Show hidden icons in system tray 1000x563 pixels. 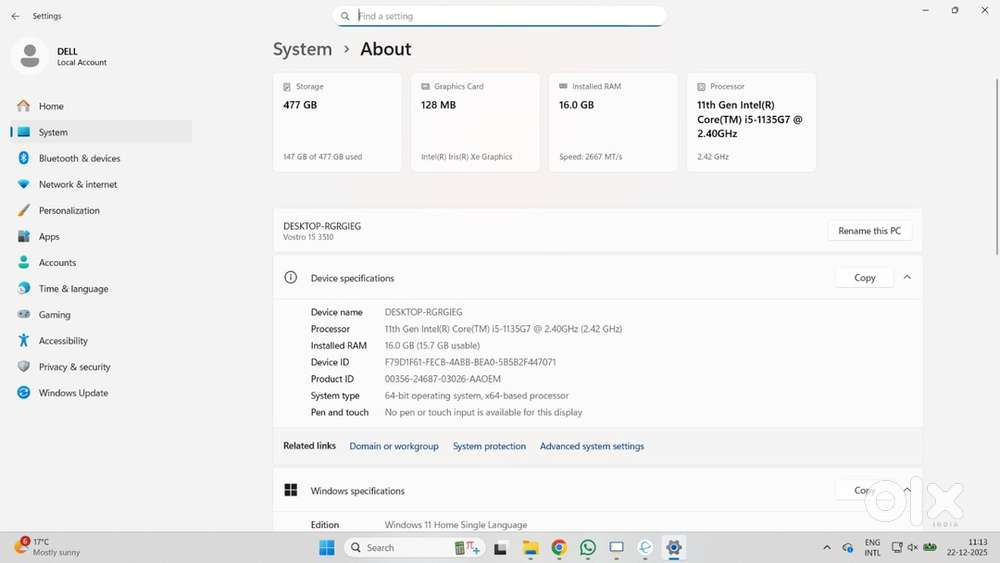826,548
